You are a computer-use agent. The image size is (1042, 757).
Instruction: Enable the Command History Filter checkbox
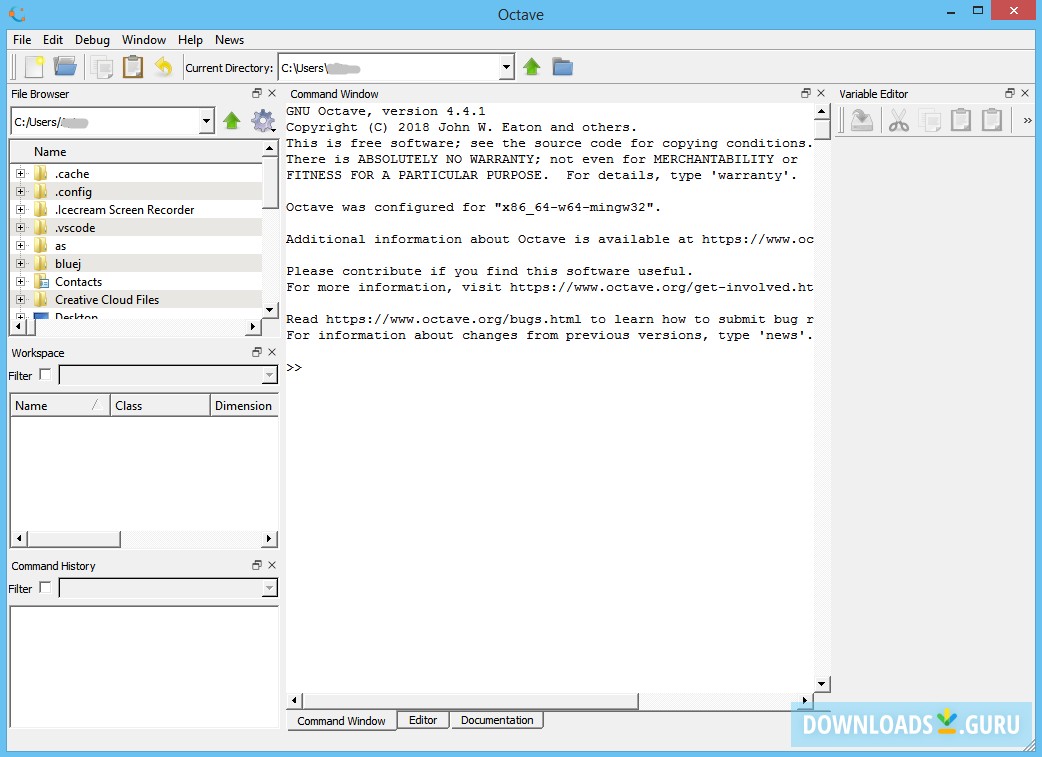(45, 588)
